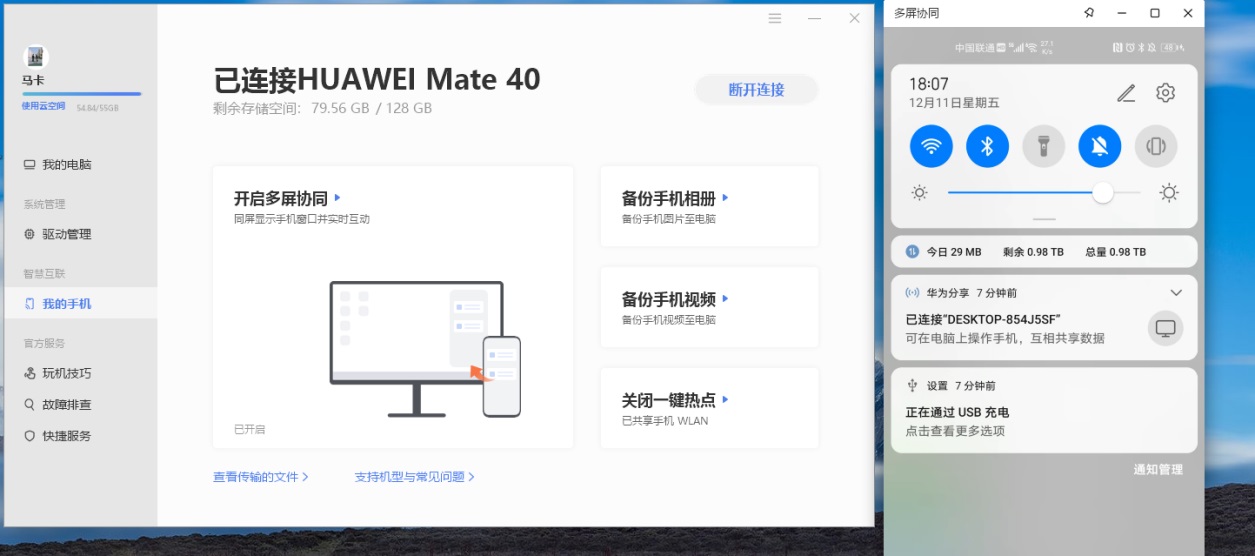Pin the 多屏协同 window
The image size is (1255, 556).
point(1089,13)
